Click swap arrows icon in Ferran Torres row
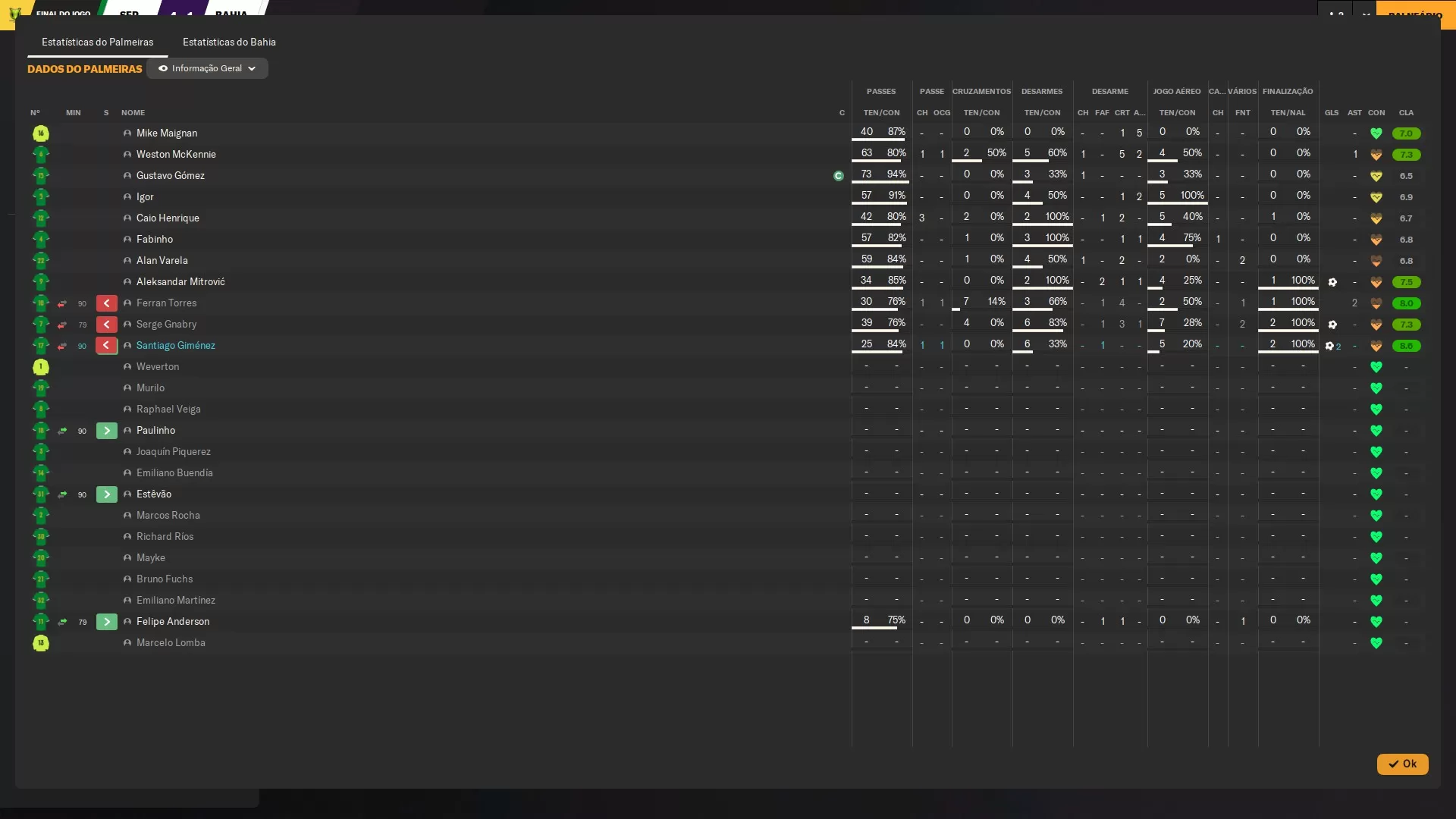Image resolution: width=1456 pixels, height=819 pixels. pos(62,303)
